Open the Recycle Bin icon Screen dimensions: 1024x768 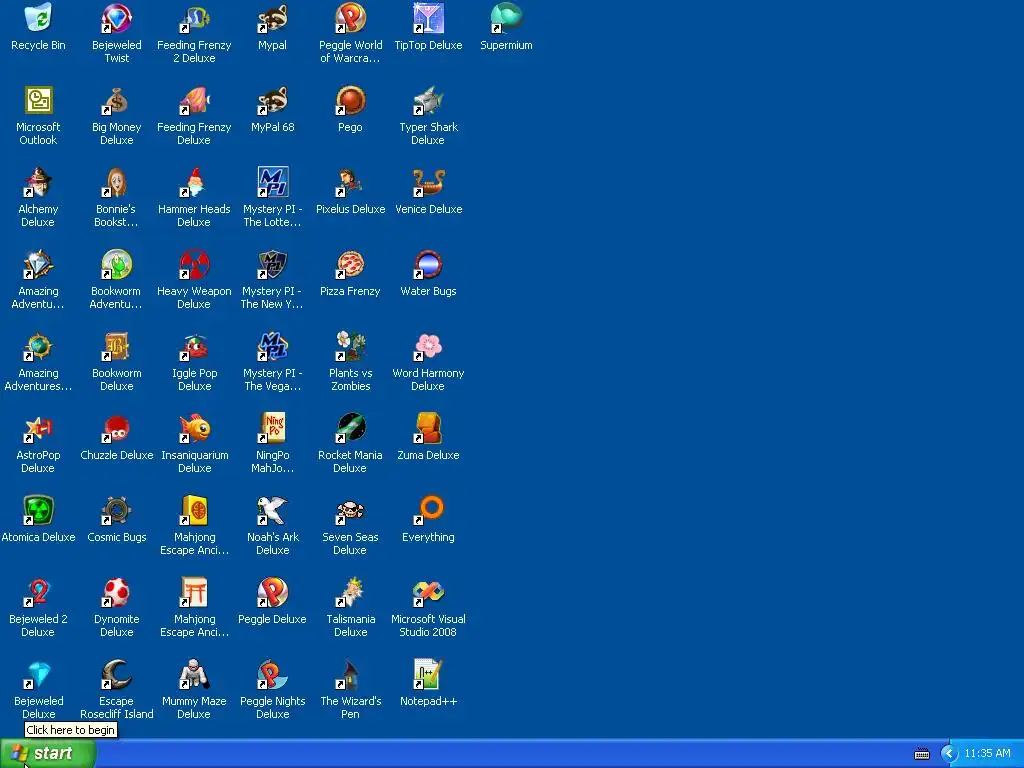pos(38,18)
